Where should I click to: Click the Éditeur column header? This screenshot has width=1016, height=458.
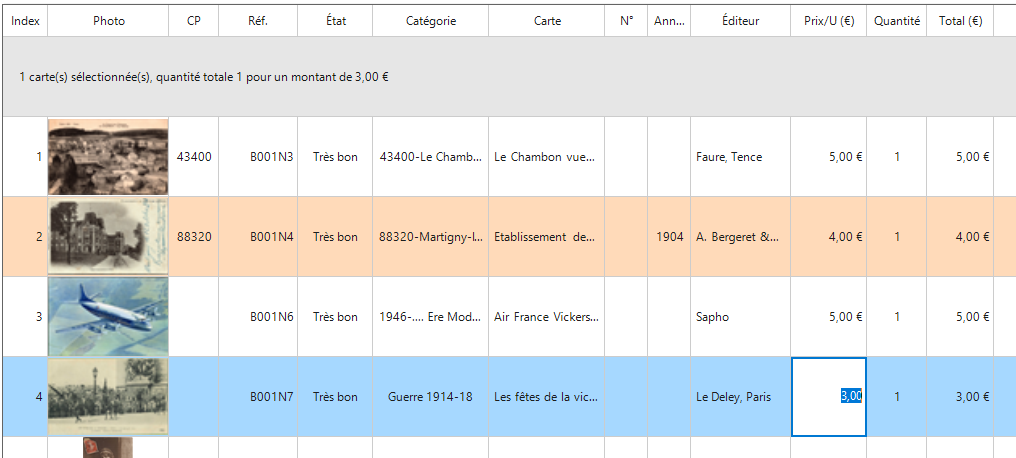point(740,21)
